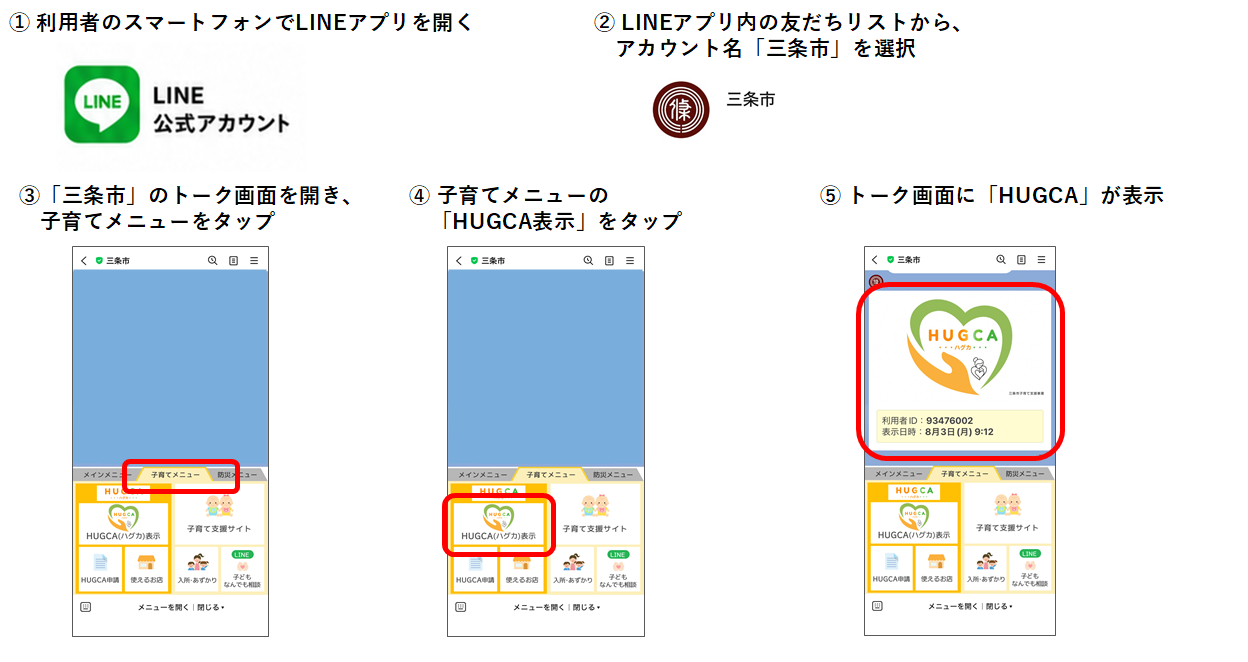
Task: Switch to 防災メニュー tab in step ④ phone
Action: [613, 474]
